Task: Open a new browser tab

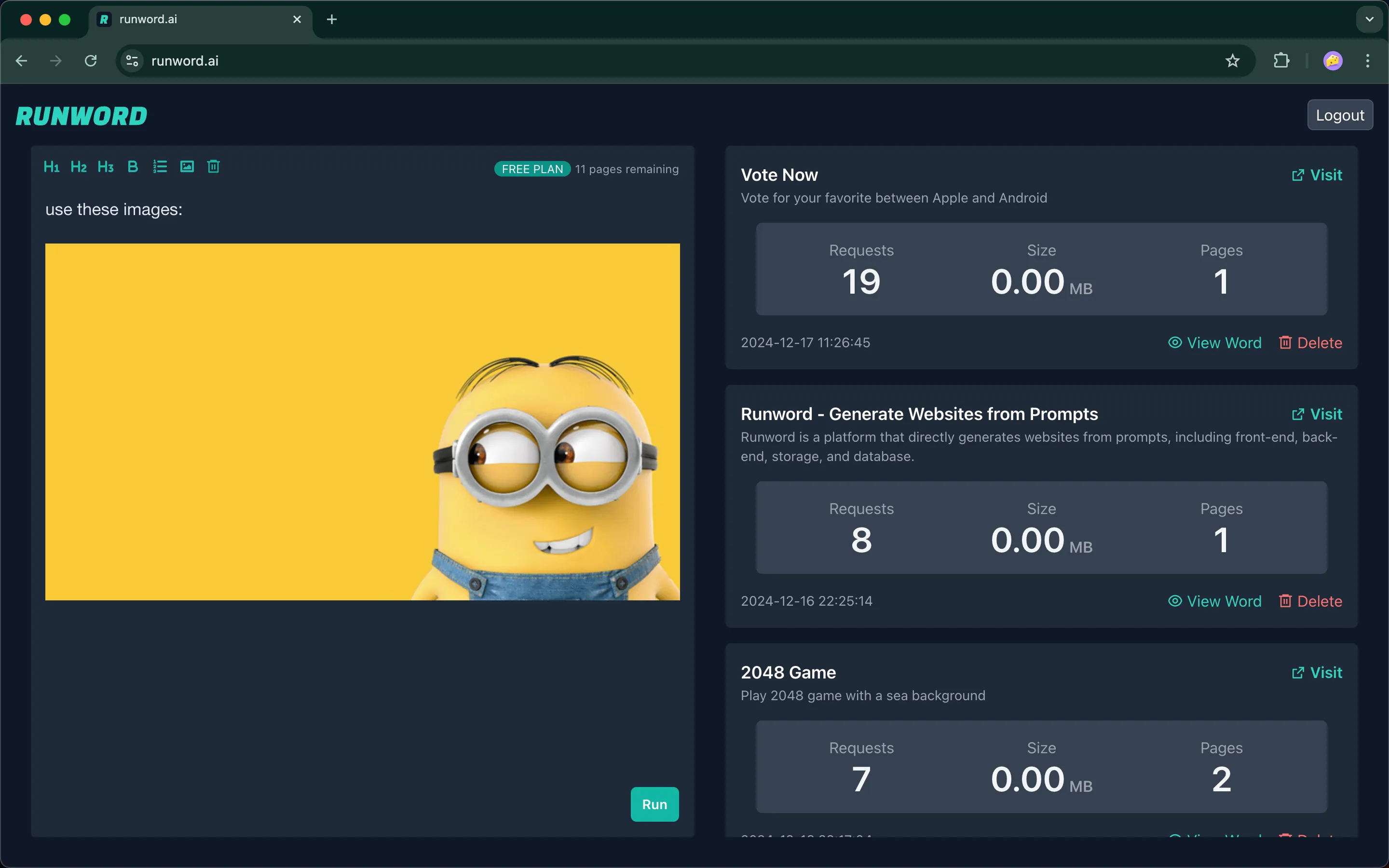Action: click(x=331, y=19)
